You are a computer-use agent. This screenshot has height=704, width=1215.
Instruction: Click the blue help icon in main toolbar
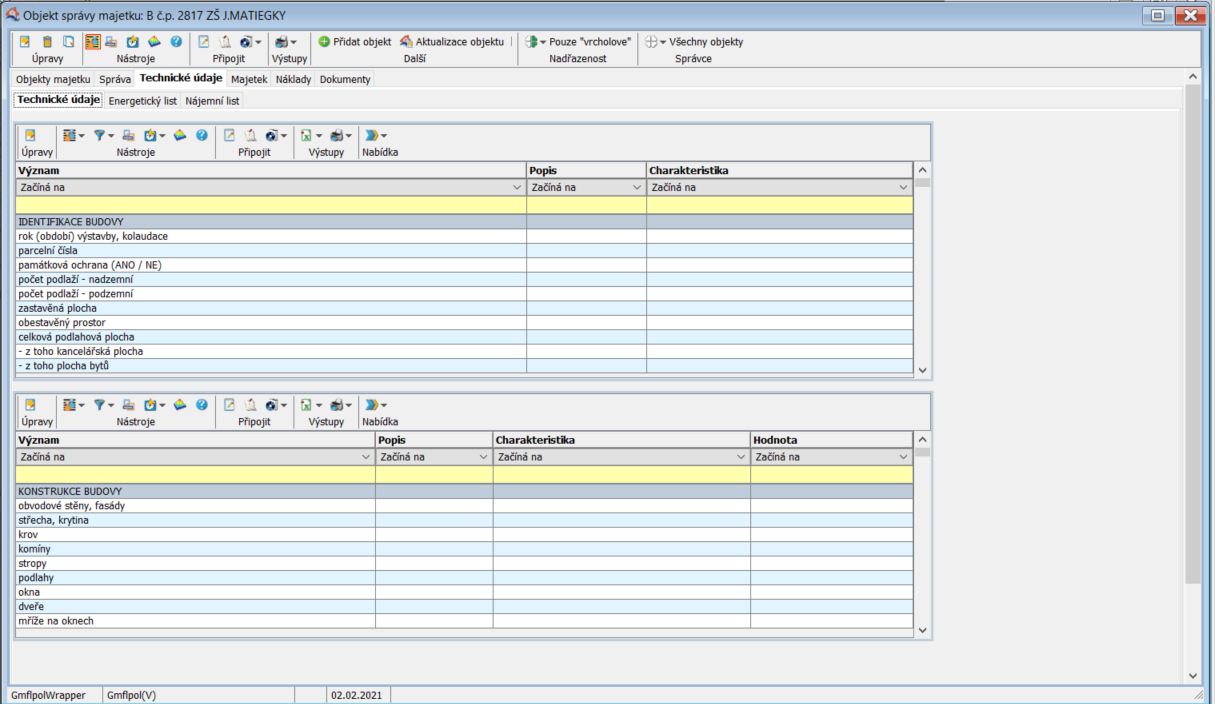[x=176, y=42]
